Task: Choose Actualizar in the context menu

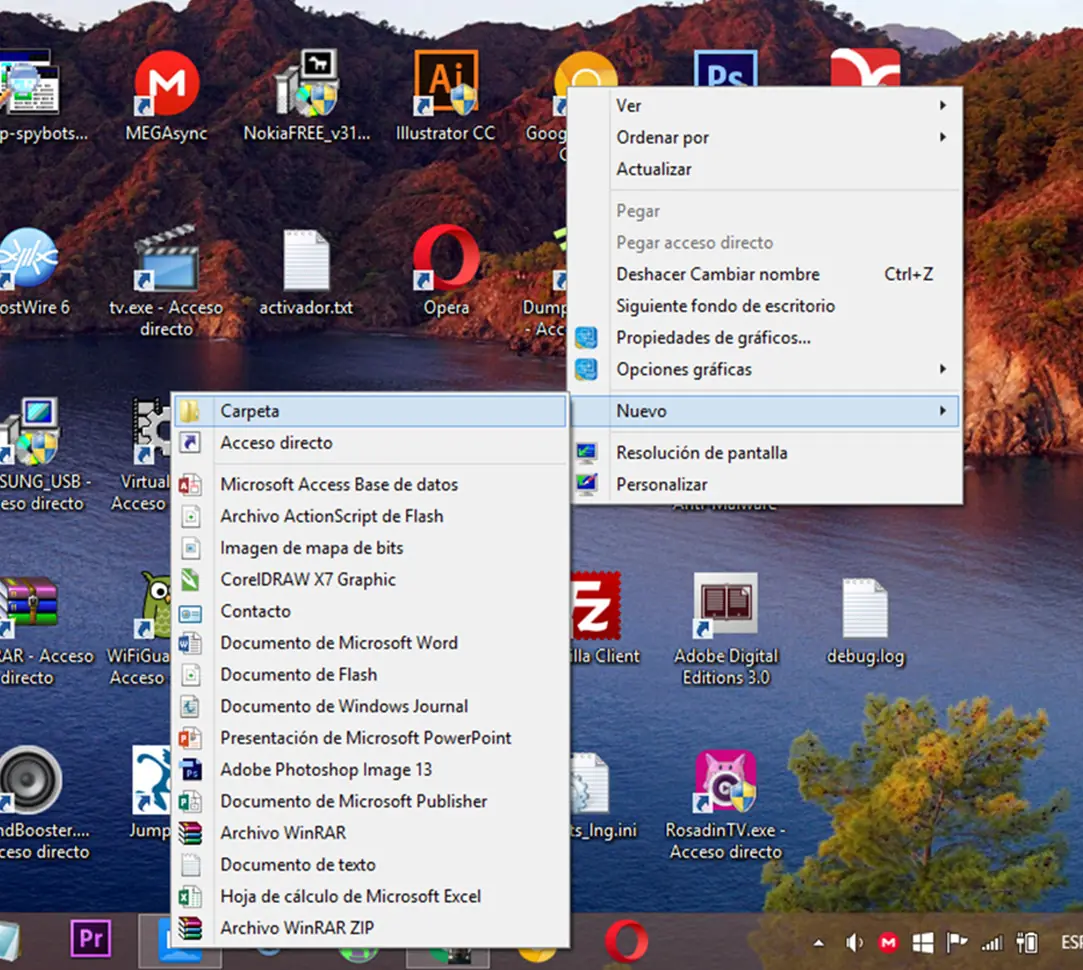Action: [x=765, y=169]
